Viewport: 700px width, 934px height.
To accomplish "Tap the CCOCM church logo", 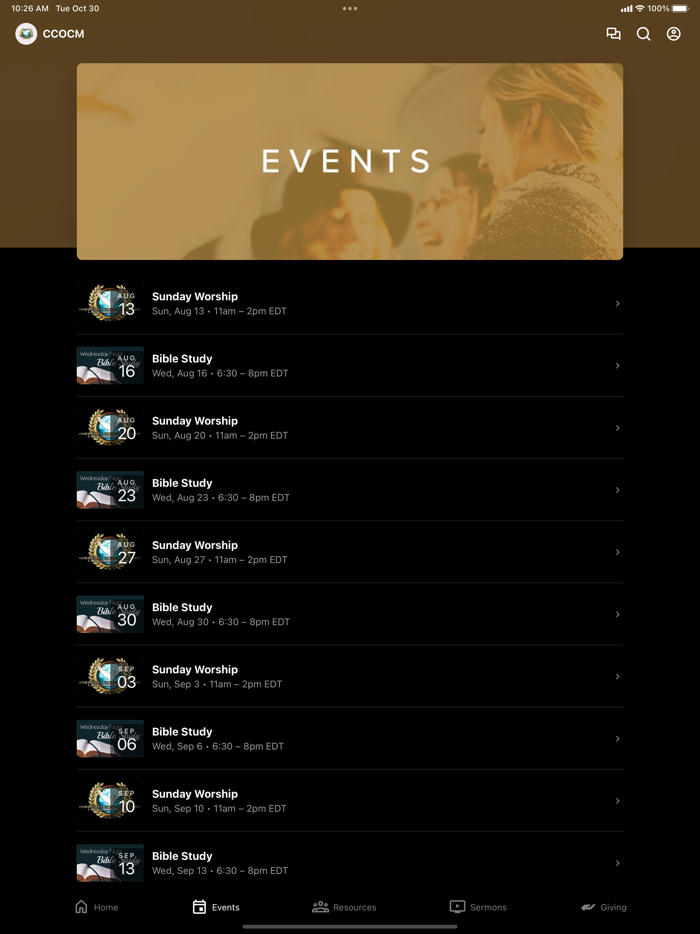I will point(26,34).
